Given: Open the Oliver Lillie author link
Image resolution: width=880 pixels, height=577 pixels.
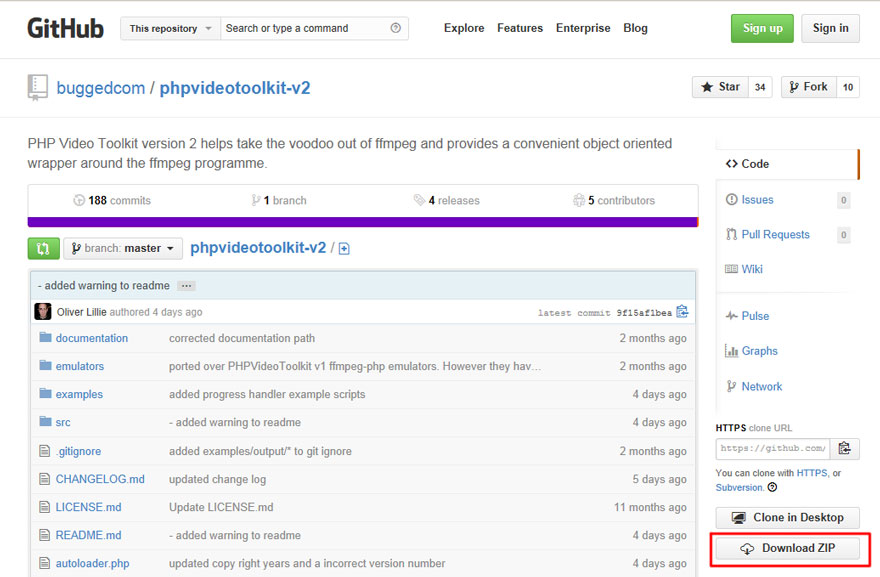Looking at the screenshot, I should click(x=81, y=312).
